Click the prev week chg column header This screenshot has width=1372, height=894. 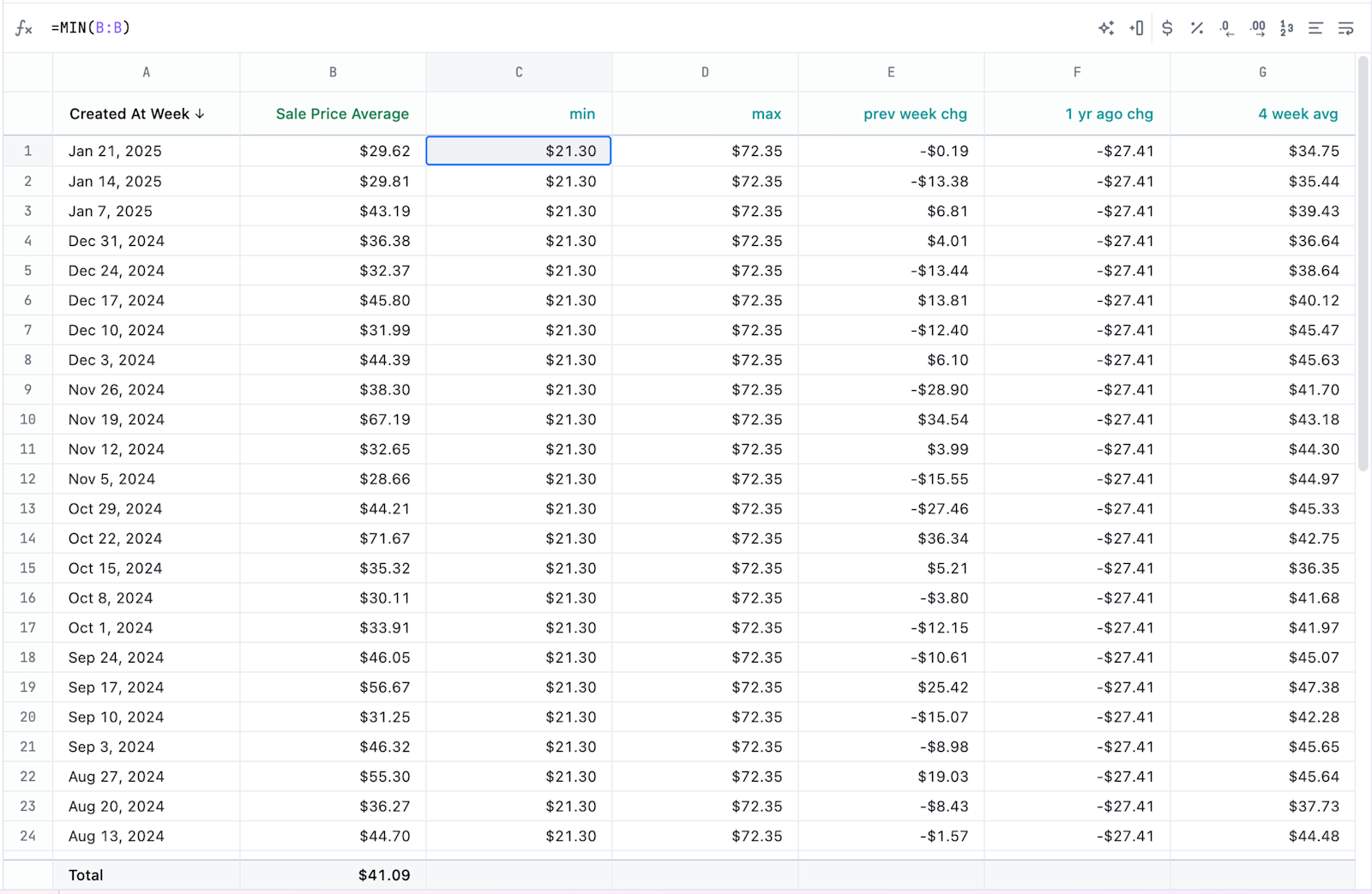pyautogui.click(x=914, y=113)
